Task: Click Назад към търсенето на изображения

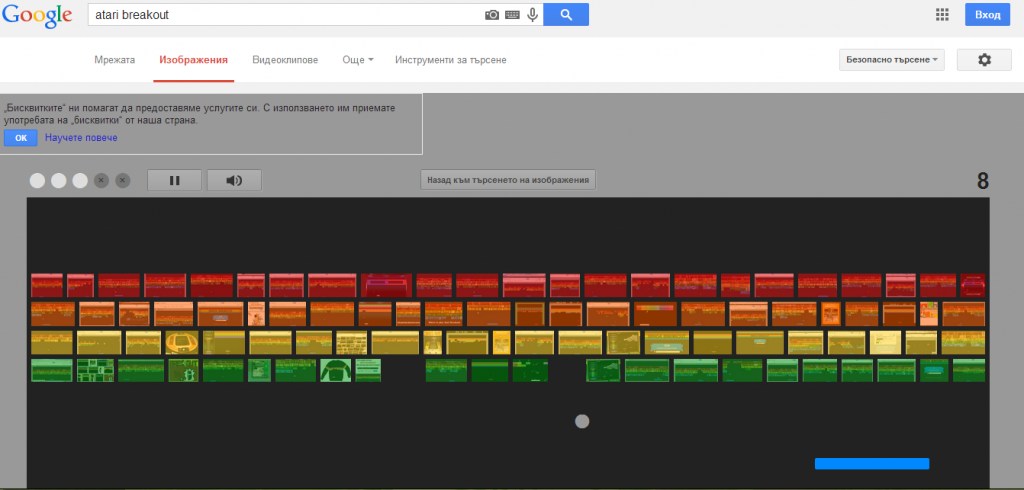Action: coord(507,179)
